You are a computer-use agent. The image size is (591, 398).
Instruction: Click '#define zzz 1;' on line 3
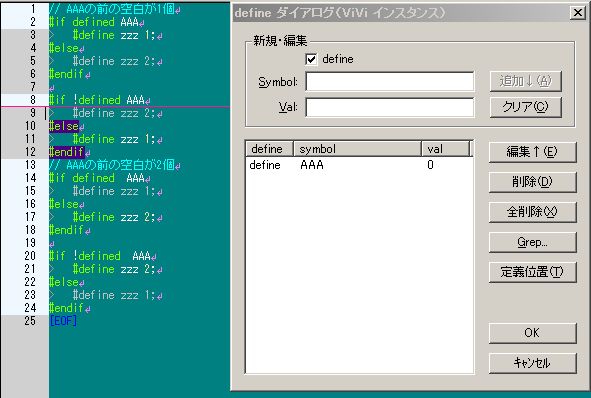click(x=114, y=35)
